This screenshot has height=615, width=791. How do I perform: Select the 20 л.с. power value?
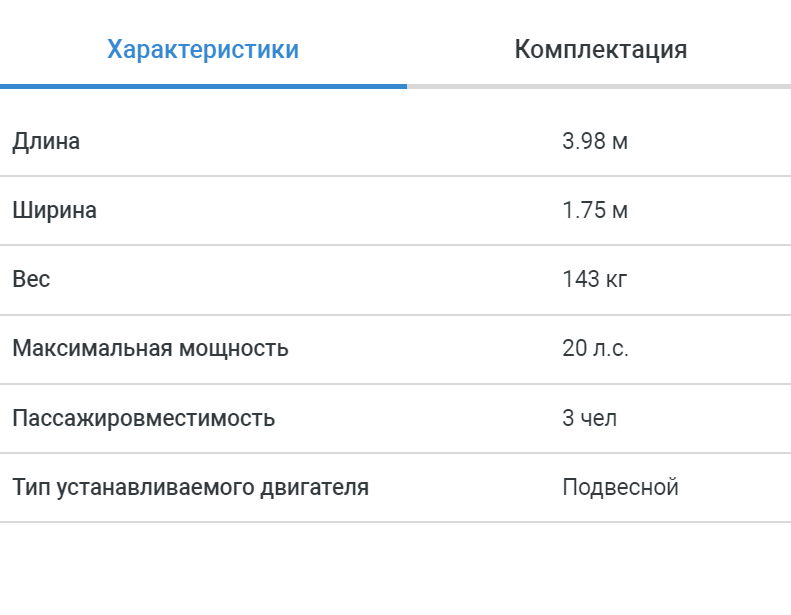[595, 349]
